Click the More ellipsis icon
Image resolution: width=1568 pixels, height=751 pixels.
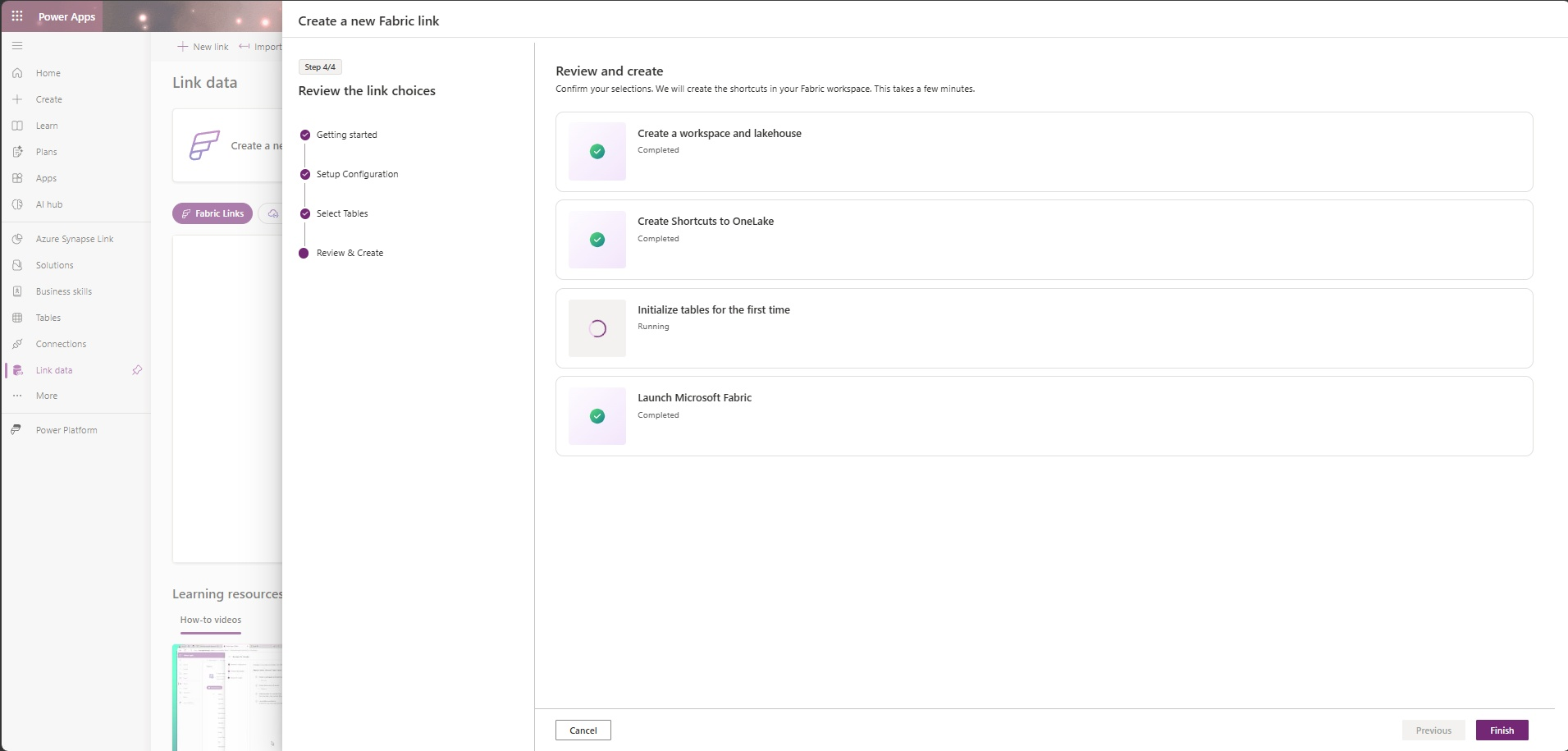(x=17, y=396)
